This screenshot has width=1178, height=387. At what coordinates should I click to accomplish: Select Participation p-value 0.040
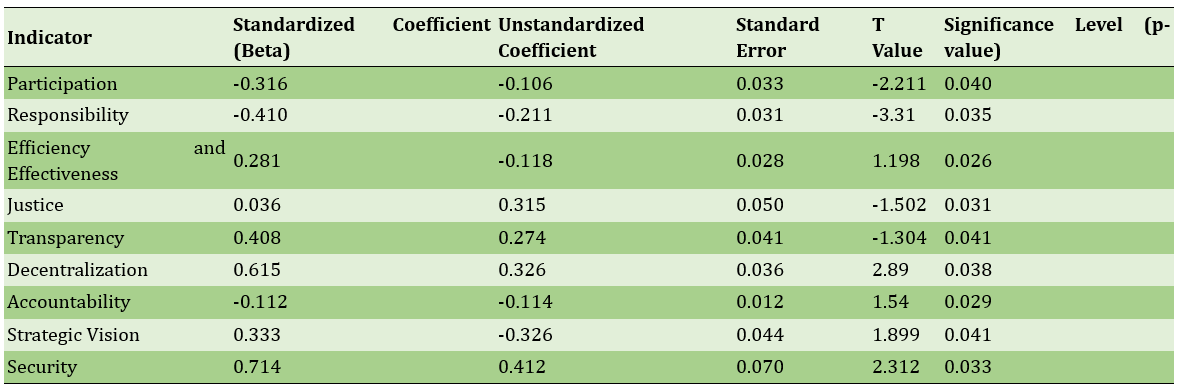pos(968,84)
